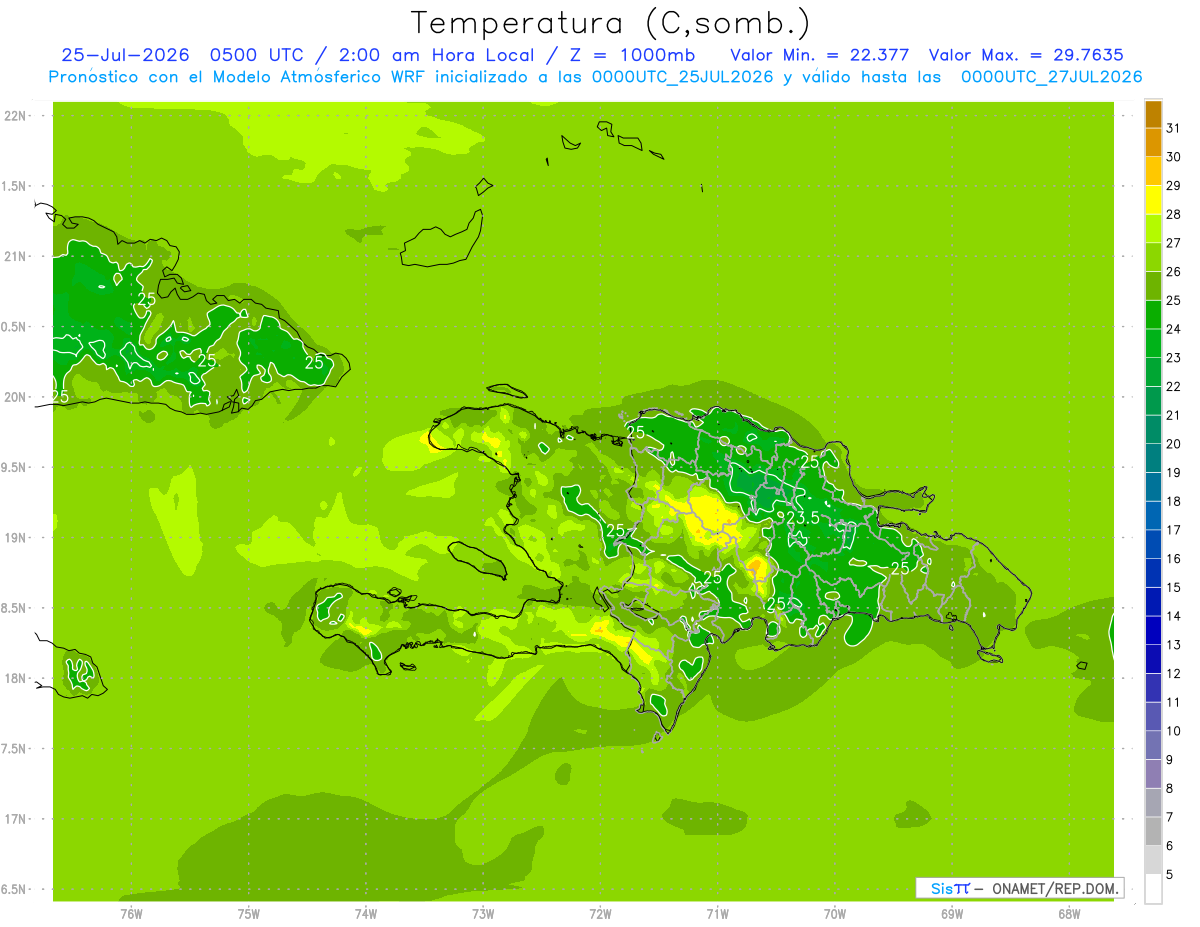1200x927 pixels.
Task: Click the 21N latitude label
Action: (14, 256)
